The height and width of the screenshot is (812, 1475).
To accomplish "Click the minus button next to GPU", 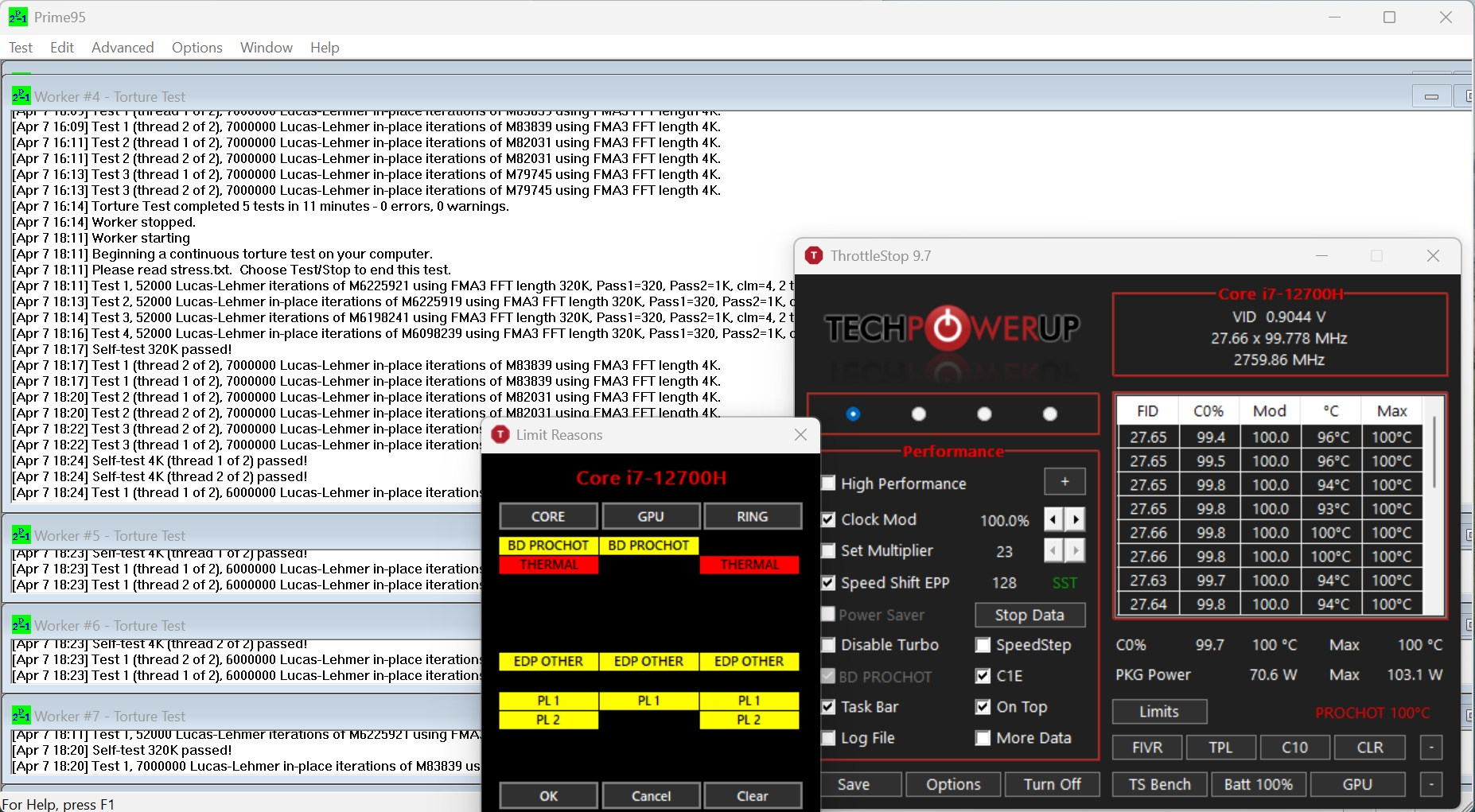I will tap(1431, 784).
